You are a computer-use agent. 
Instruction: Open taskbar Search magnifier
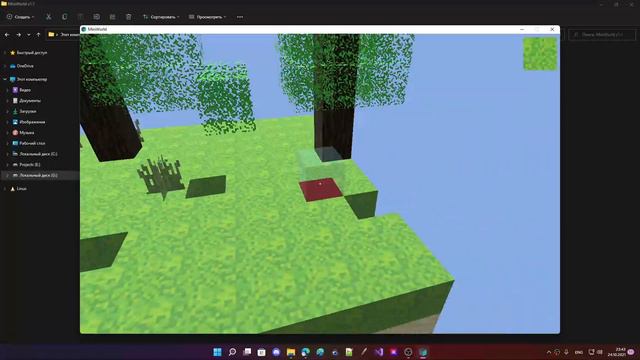pos(232,352)
